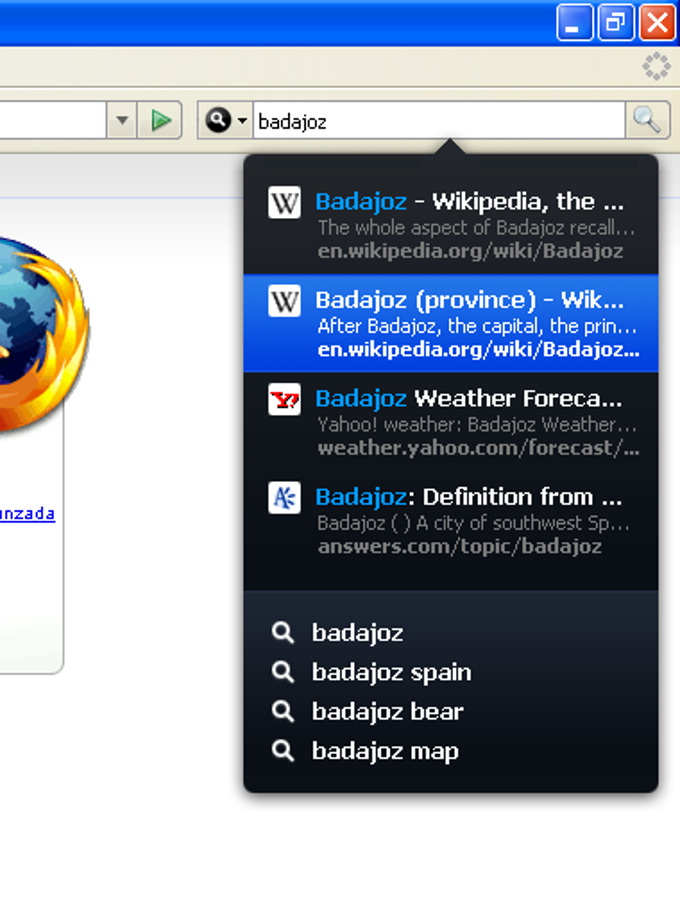Open Badajoz - Wikipedia result
Screen dimensions: 680x904
(x=450, y=225)
